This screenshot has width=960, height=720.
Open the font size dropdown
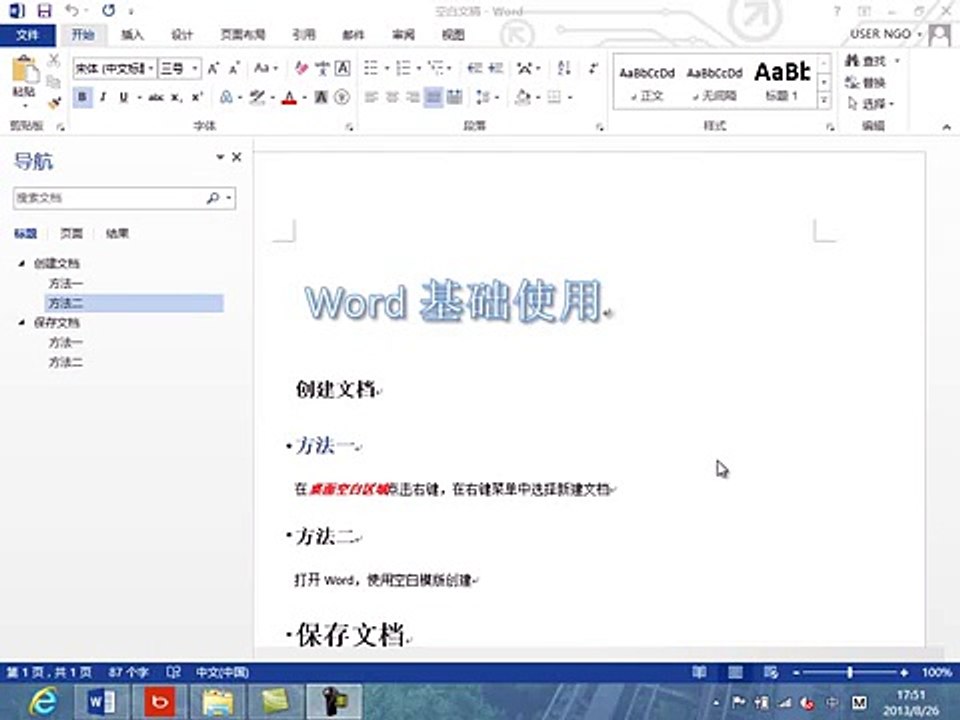pyautogui.click(x=195, y=68)
